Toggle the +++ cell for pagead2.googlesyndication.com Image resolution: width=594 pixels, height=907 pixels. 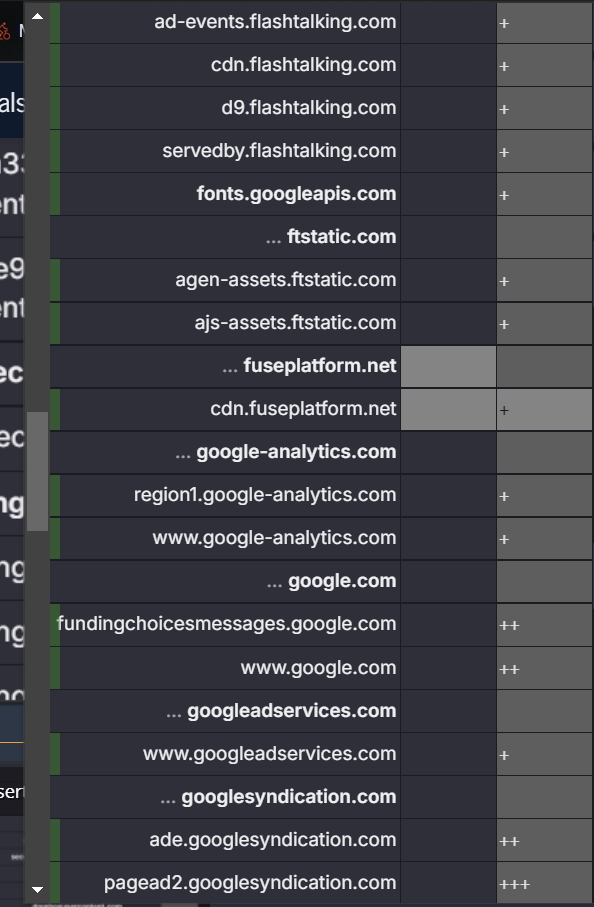544,883
